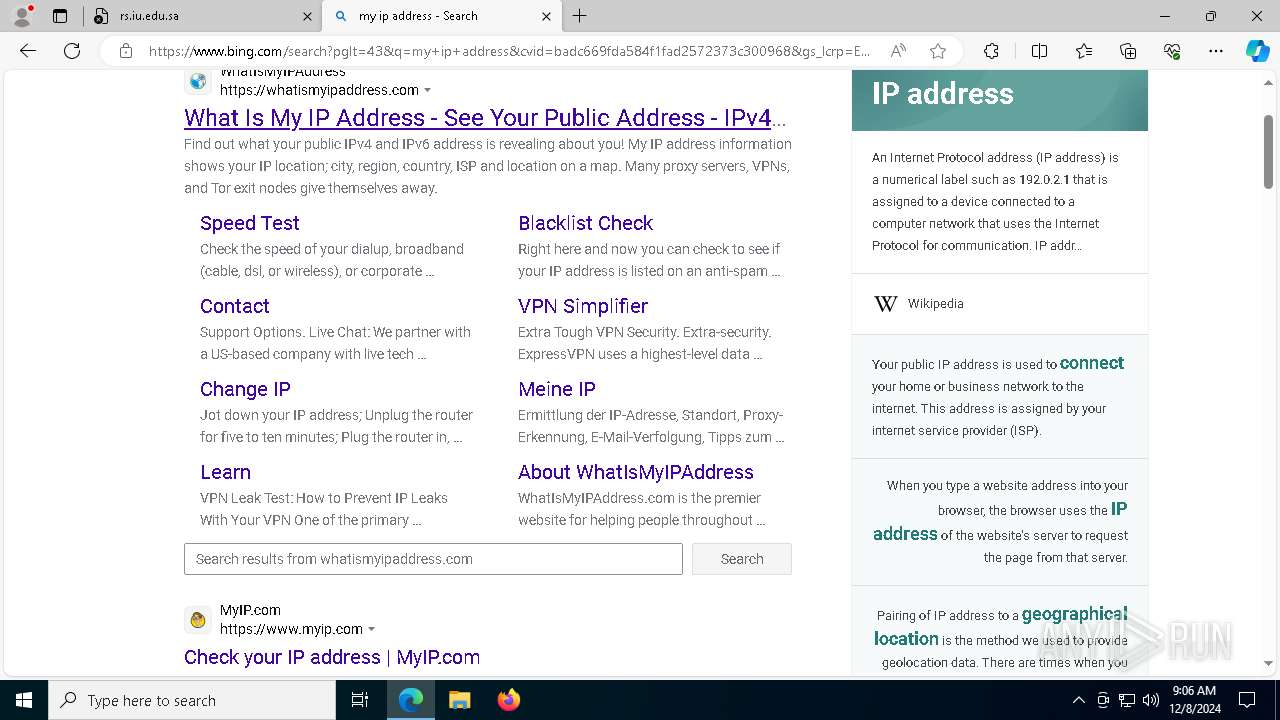Expand whatismyipaddress.com URL dropdown arrow
Viewport: 1280px width, 720px height.
(428, 90)
